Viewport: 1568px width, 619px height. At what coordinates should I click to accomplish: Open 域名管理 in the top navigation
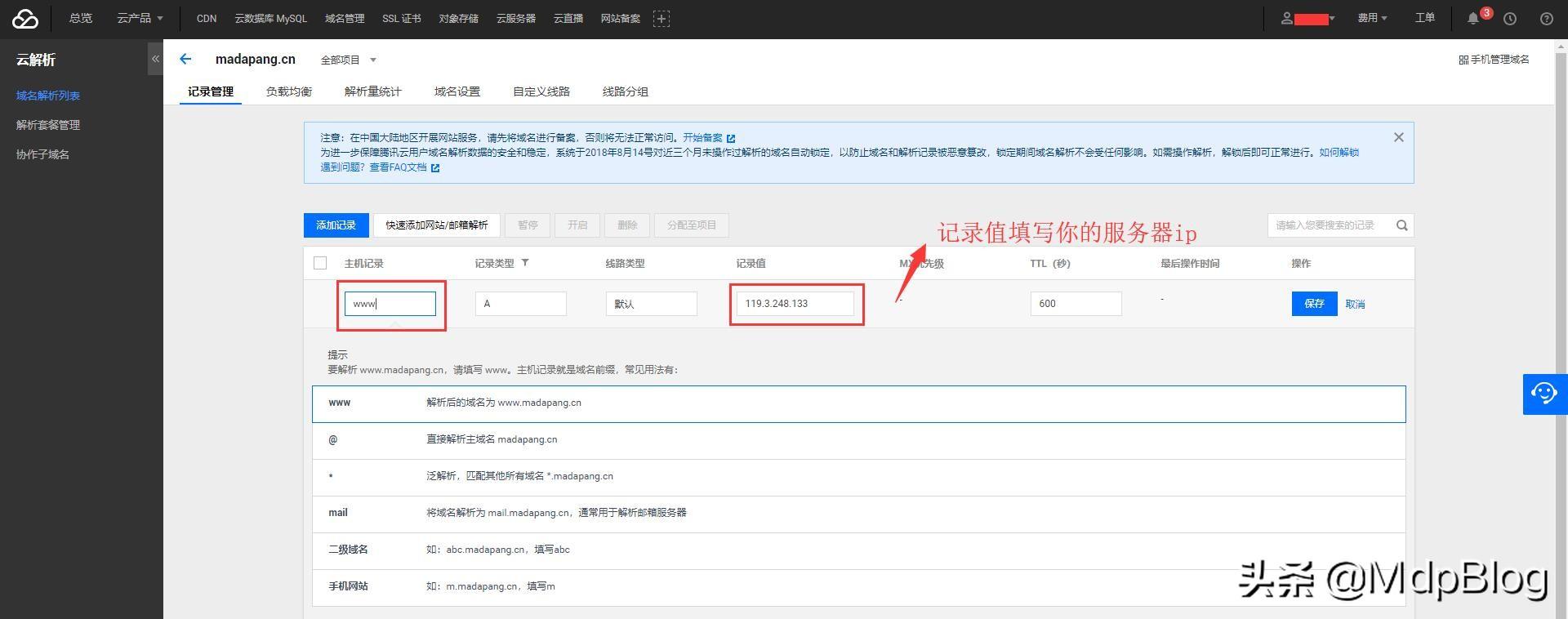pos(345,18)
